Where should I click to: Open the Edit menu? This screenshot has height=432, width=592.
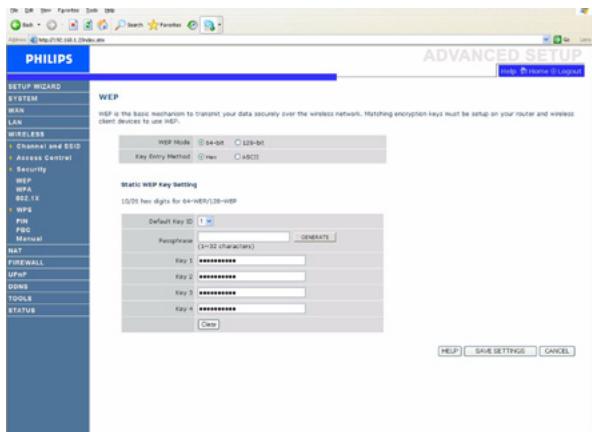[29, 10]
